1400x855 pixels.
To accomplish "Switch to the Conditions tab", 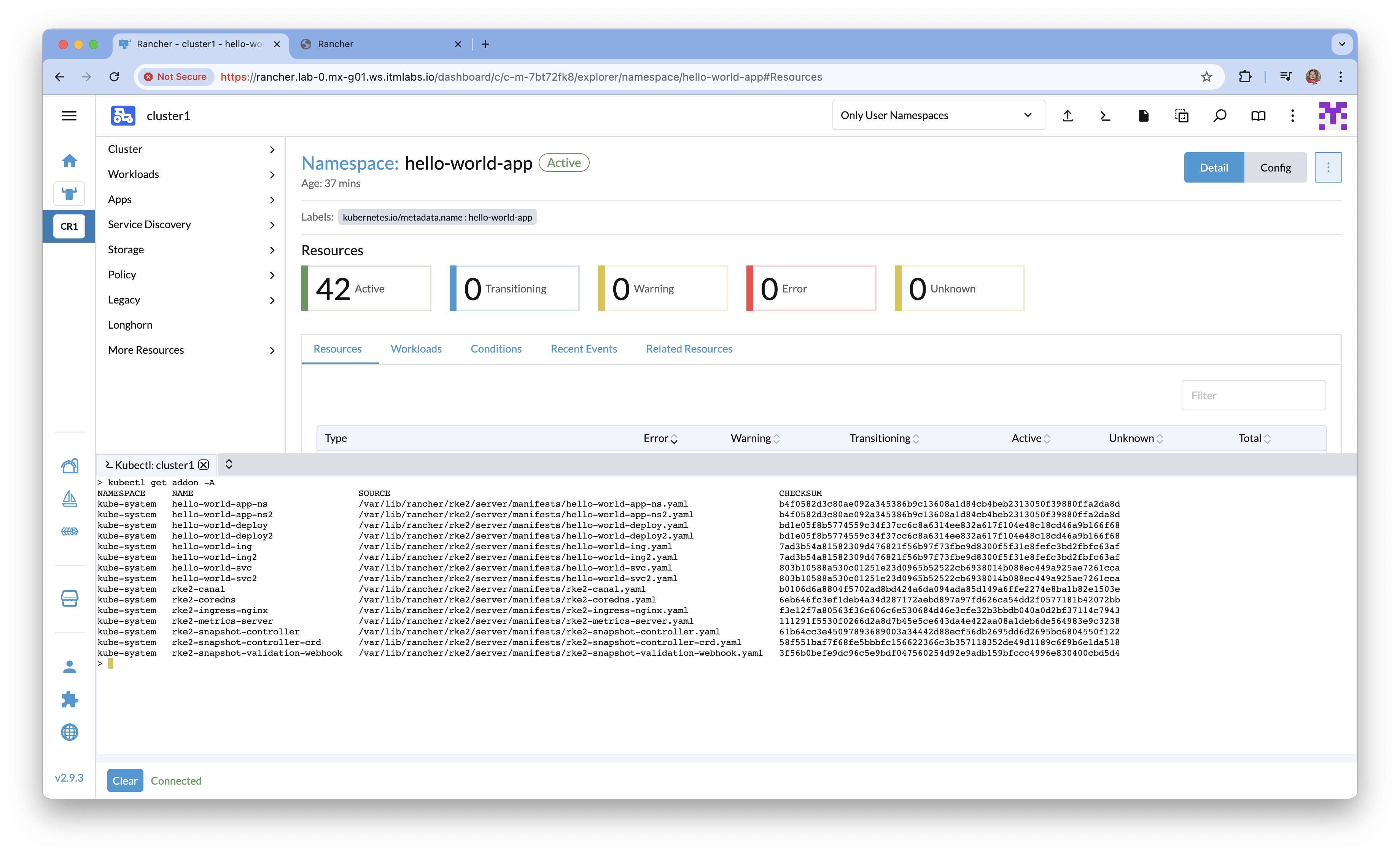I will pyautogui.click(x=495, y=349).
